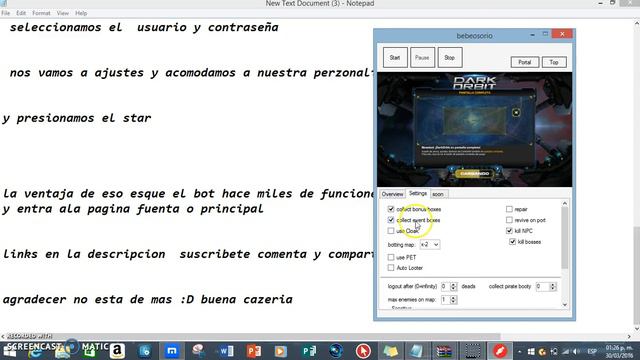Click the Notepad horizontal scrollbar thumb
Screen dimensions: 640x360
(254, 336)
